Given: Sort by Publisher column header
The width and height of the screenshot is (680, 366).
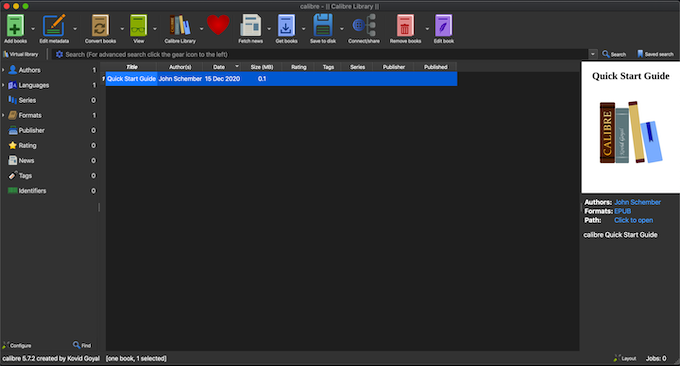Looking at the screenshot, I should pos(394,67).
